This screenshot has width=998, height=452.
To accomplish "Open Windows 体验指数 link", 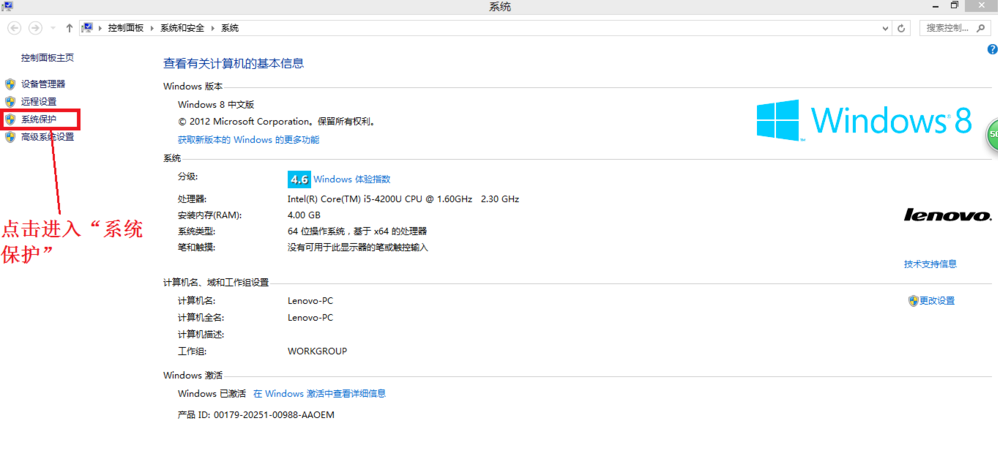I will 352,180.
